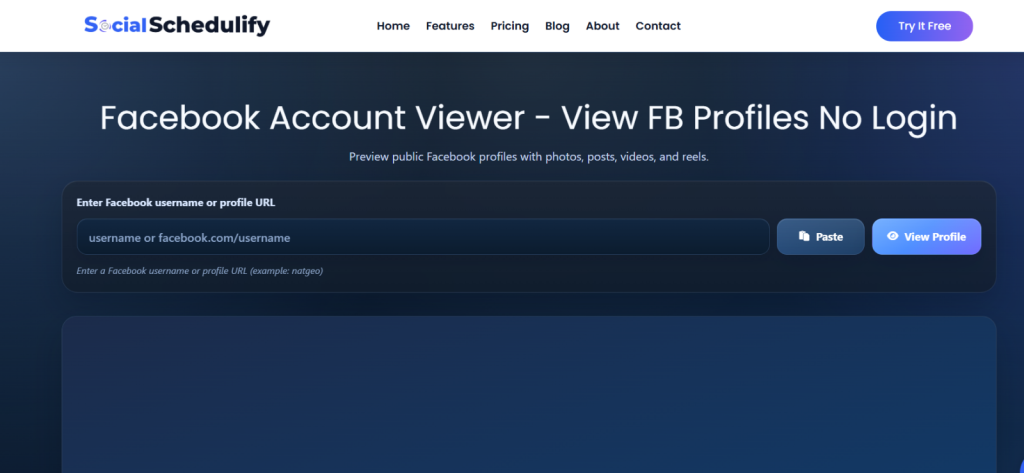Click the italic hint text mentioning natgeo
The image size is (1024, 473).
coord(199,270)
